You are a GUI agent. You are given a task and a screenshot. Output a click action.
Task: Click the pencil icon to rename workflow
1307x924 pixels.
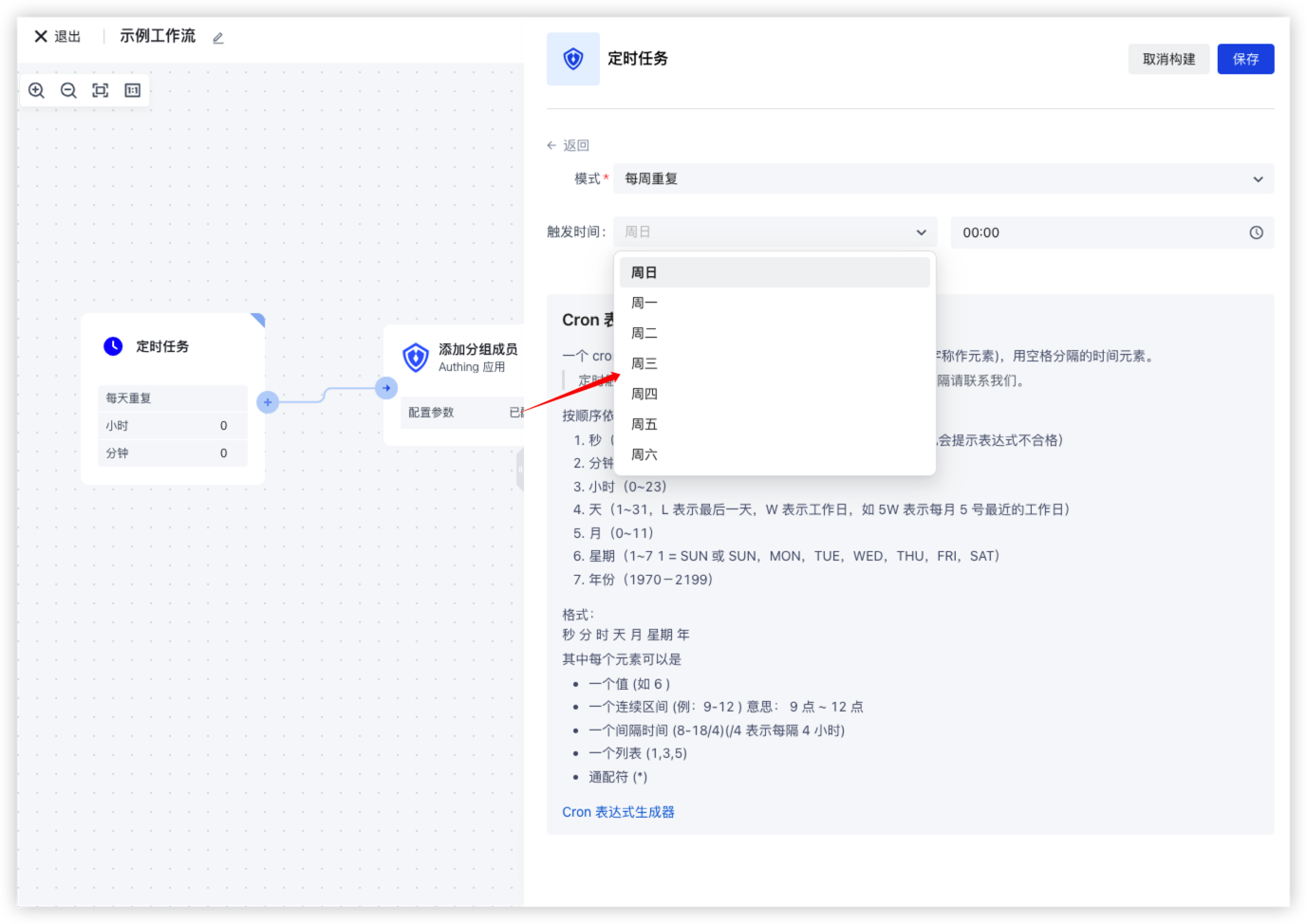click(x=218, y=38)
